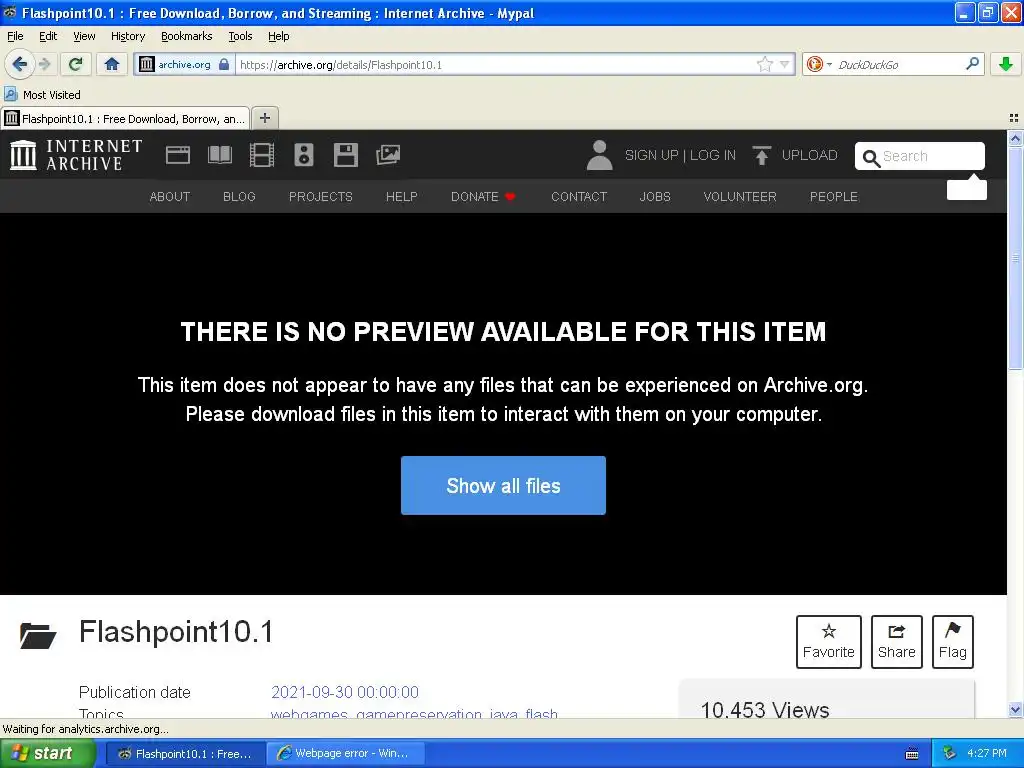Click the SIGN UP link
The height and width of the screenshot is (768, 1024).
click(651, 155)
